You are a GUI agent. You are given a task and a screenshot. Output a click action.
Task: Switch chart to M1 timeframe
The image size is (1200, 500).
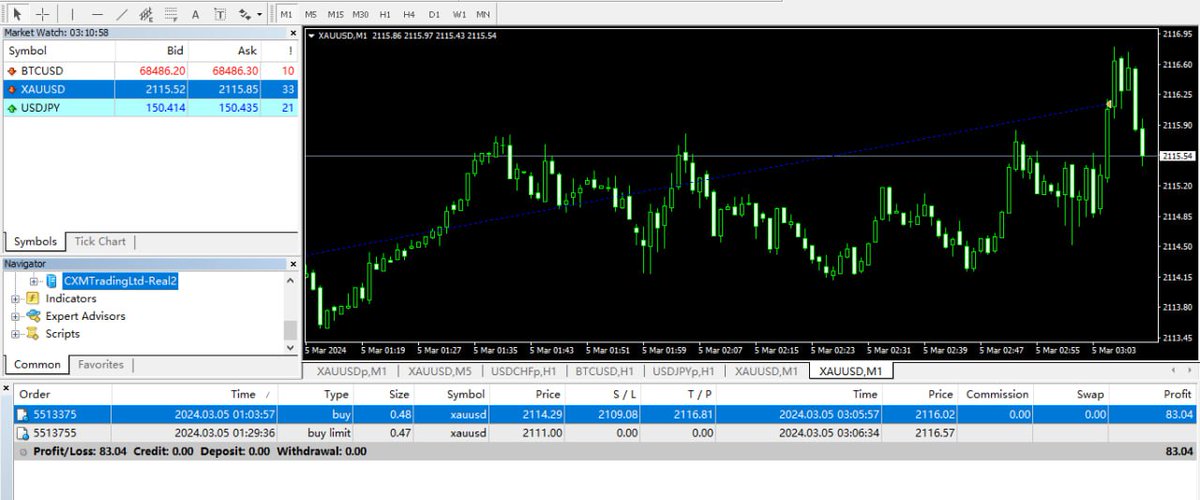pos(287,14)
